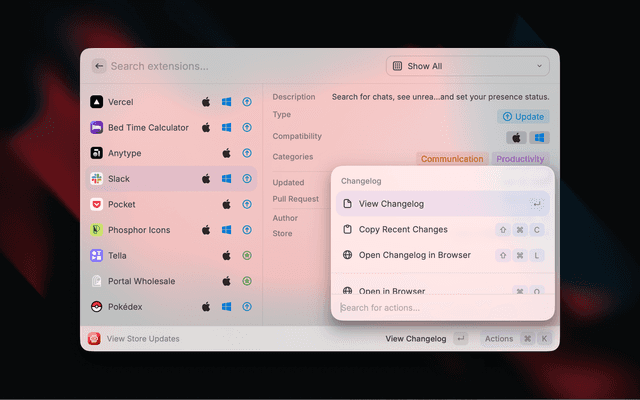The width and height of the screenshot is (640, 400).
Task: Click the Pokédex Poké Ball icon
Action: (x=96, y=307)
